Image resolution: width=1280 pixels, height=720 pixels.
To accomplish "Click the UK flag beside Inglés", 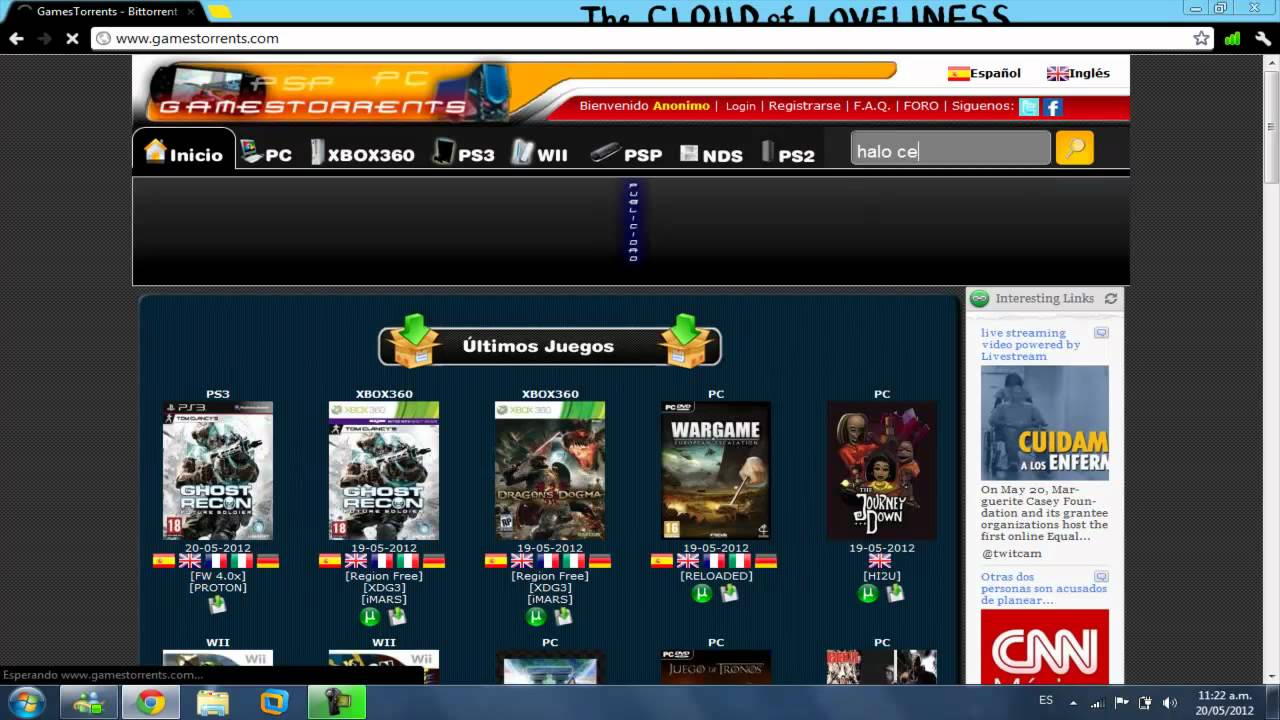I will (x=1057, y=73).
